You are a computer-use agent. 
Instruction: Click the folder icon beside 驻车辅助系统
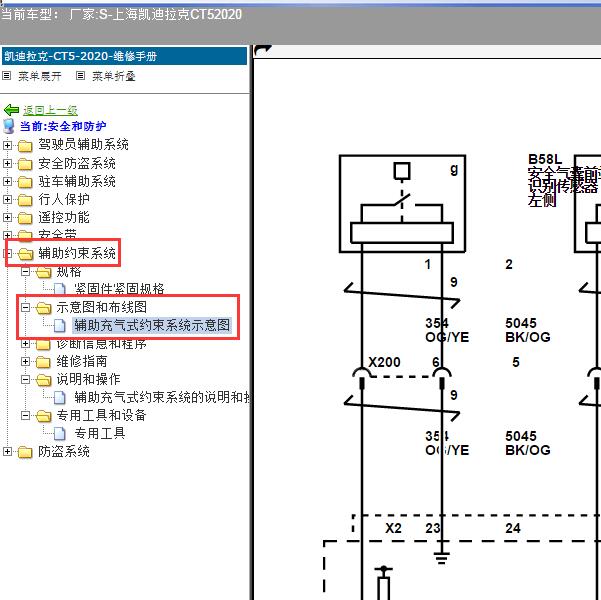coord(25,182)
